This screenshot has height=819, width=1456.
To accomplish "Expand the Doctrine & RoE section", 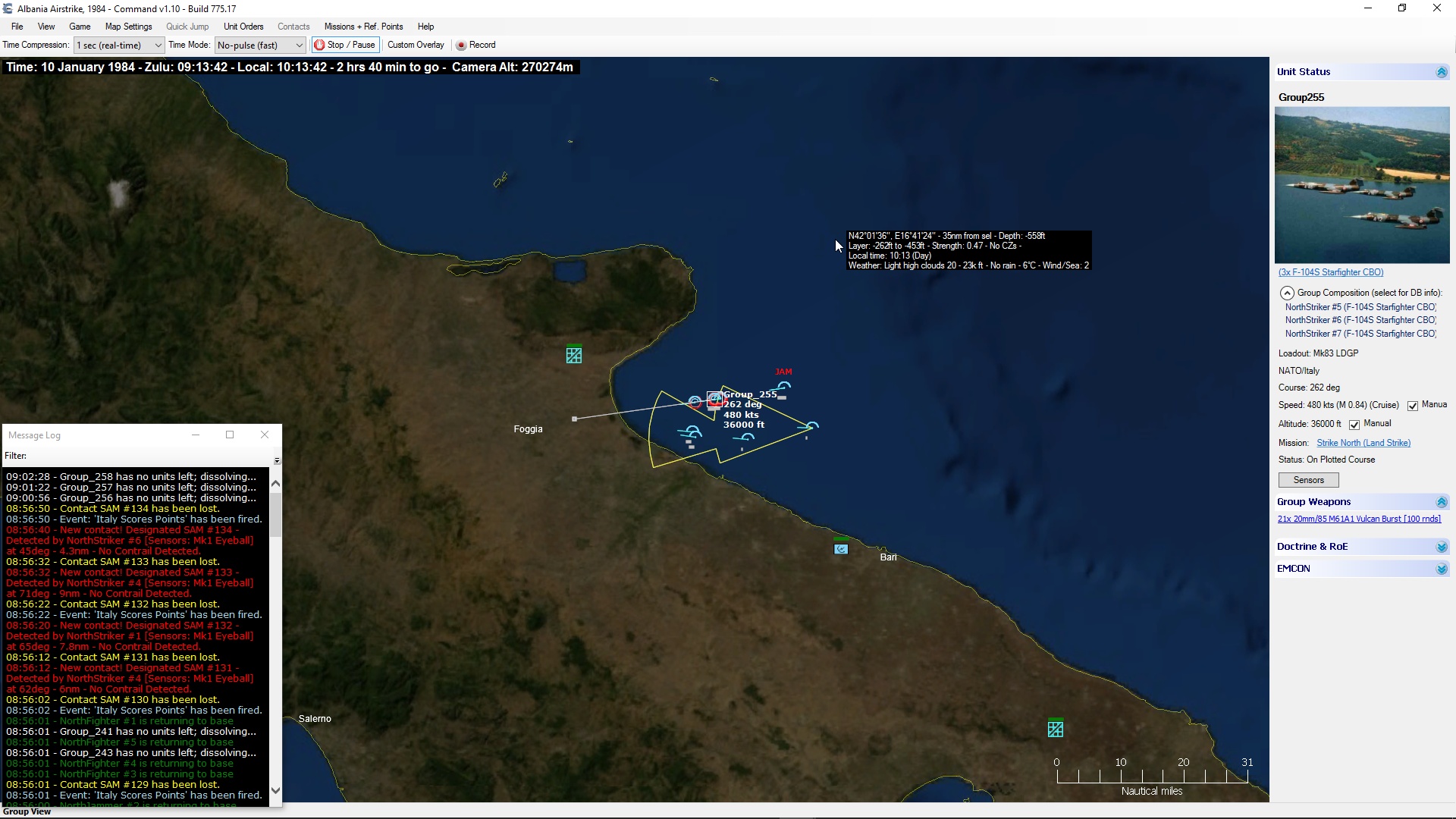I will [1441, 547].
